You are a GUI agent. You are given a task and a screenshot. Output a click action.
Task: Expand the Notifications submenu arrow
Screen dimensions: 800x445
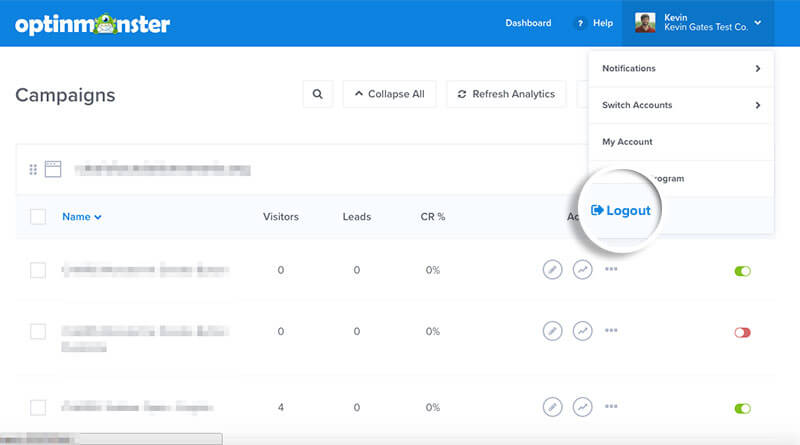pyautogui.click(x=758, y=68)
